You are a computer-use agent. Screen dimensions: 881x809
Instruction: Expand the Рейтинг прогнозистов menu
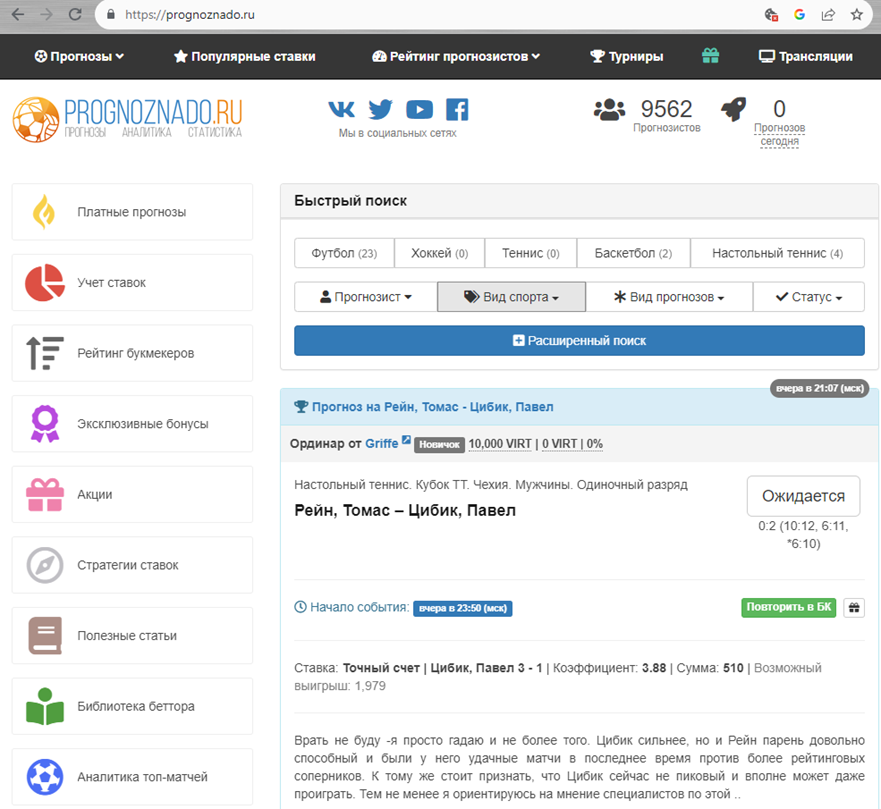pyautogui.click(x=456, y=56)
